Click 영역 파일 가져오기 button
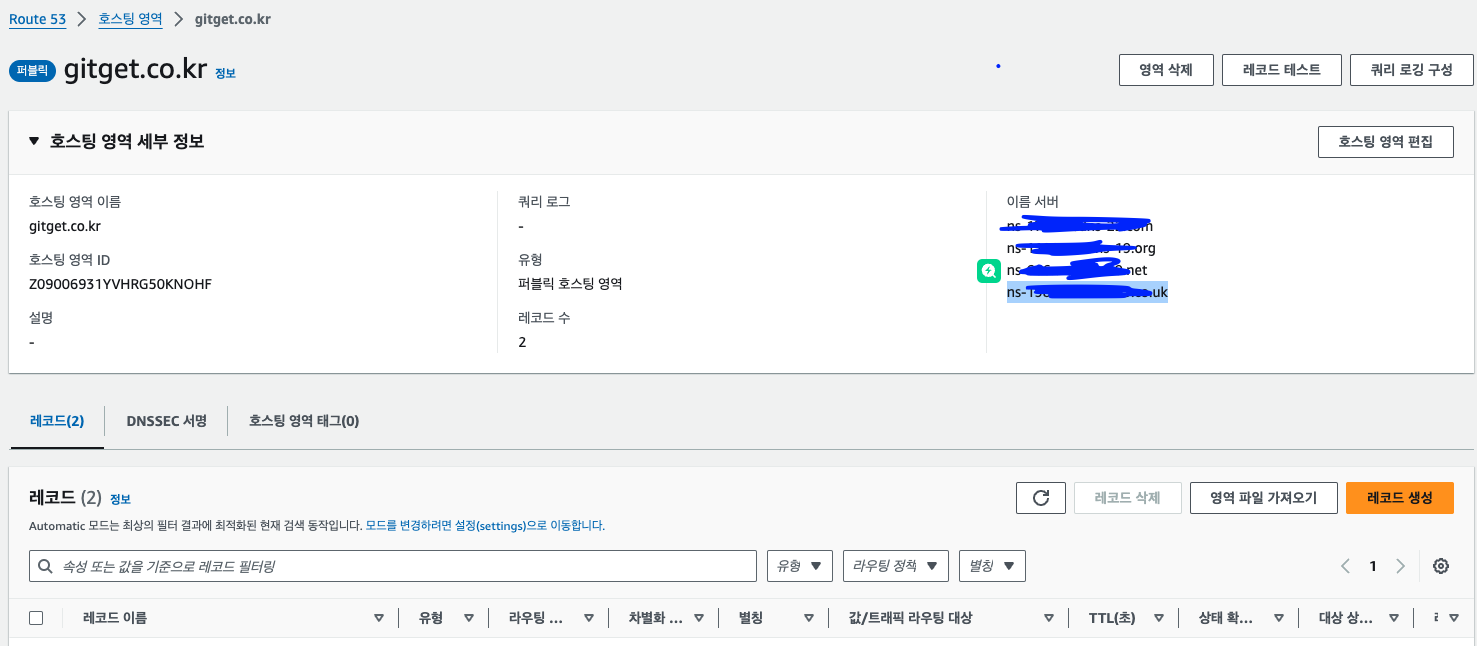The width and height of the screenshot is (1477, 646). (x=1263, y=498)
